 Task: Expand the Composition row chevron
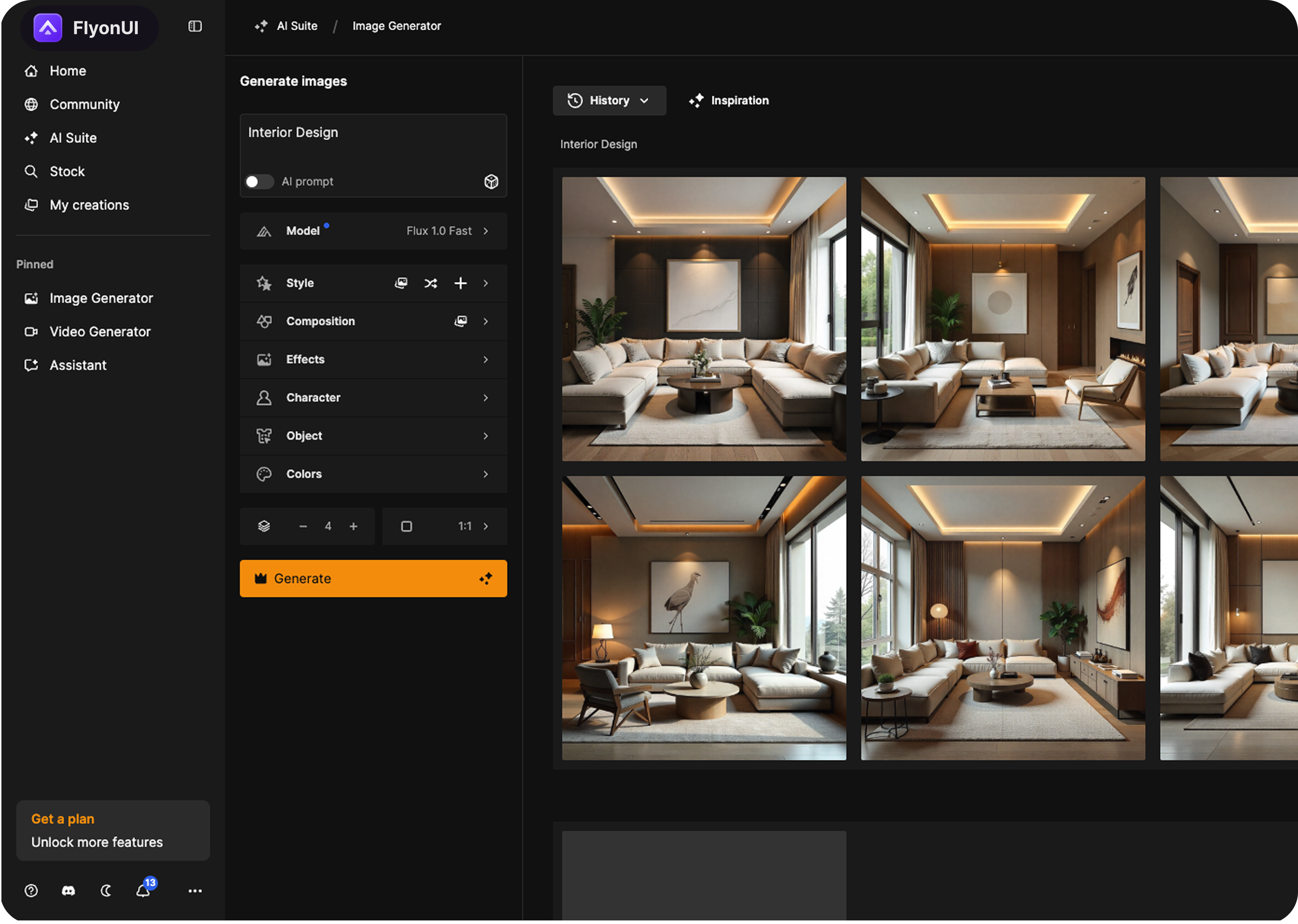point(485,322)
